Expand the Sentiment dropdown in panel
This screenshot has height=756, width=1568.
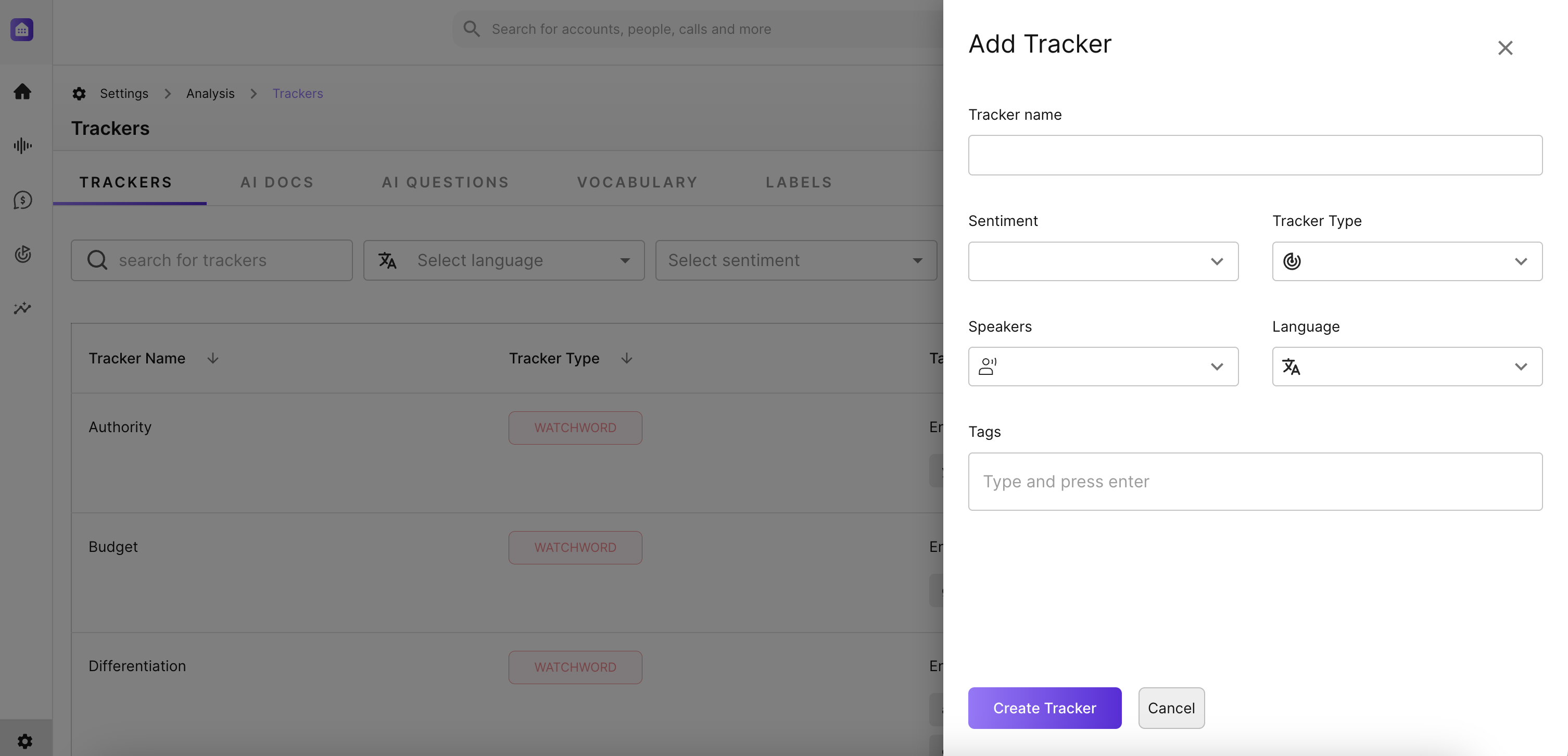[x=1103, y=261]
